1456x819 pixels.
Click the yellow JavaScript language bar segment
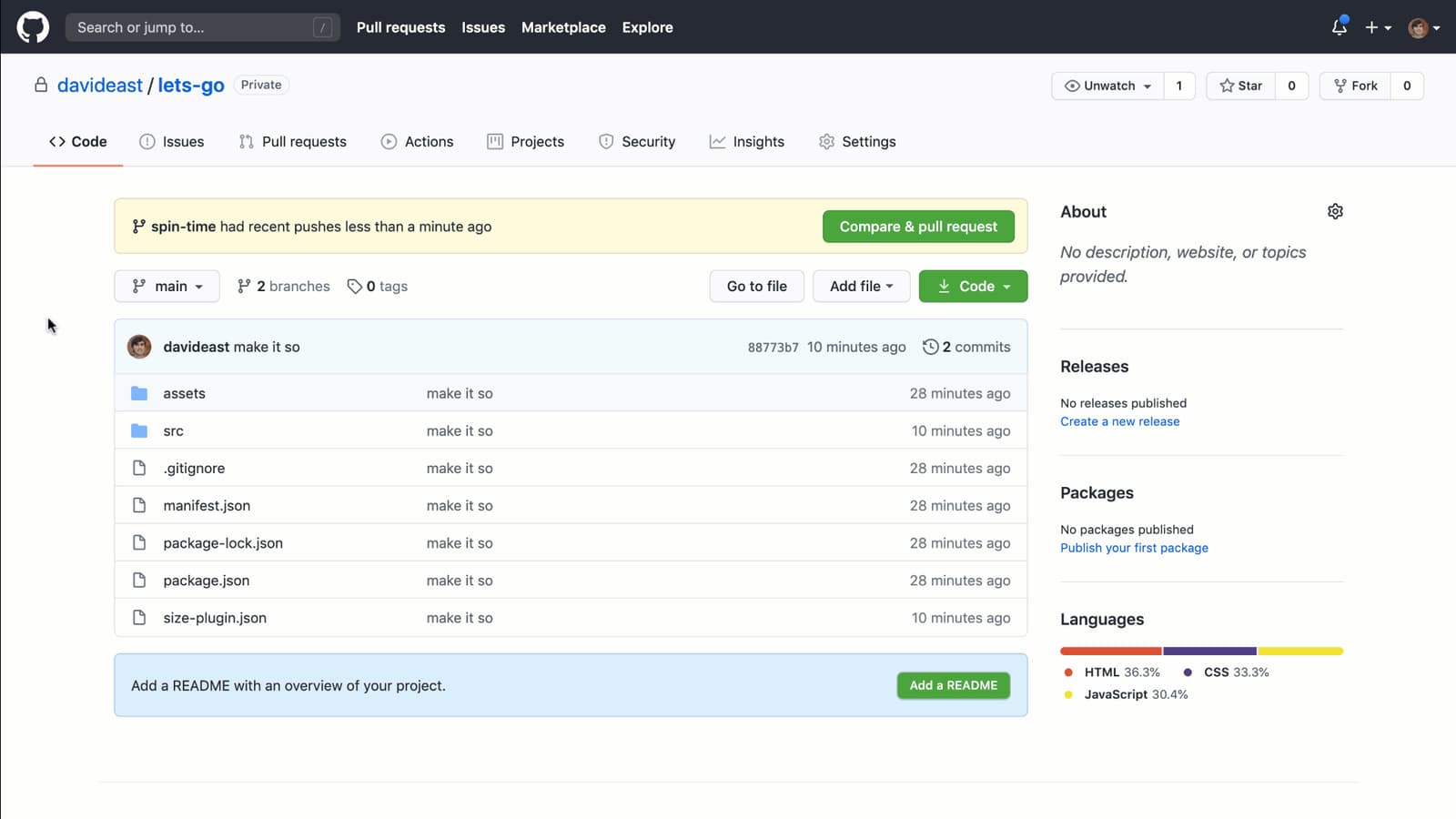click(x=1300, y=651)
